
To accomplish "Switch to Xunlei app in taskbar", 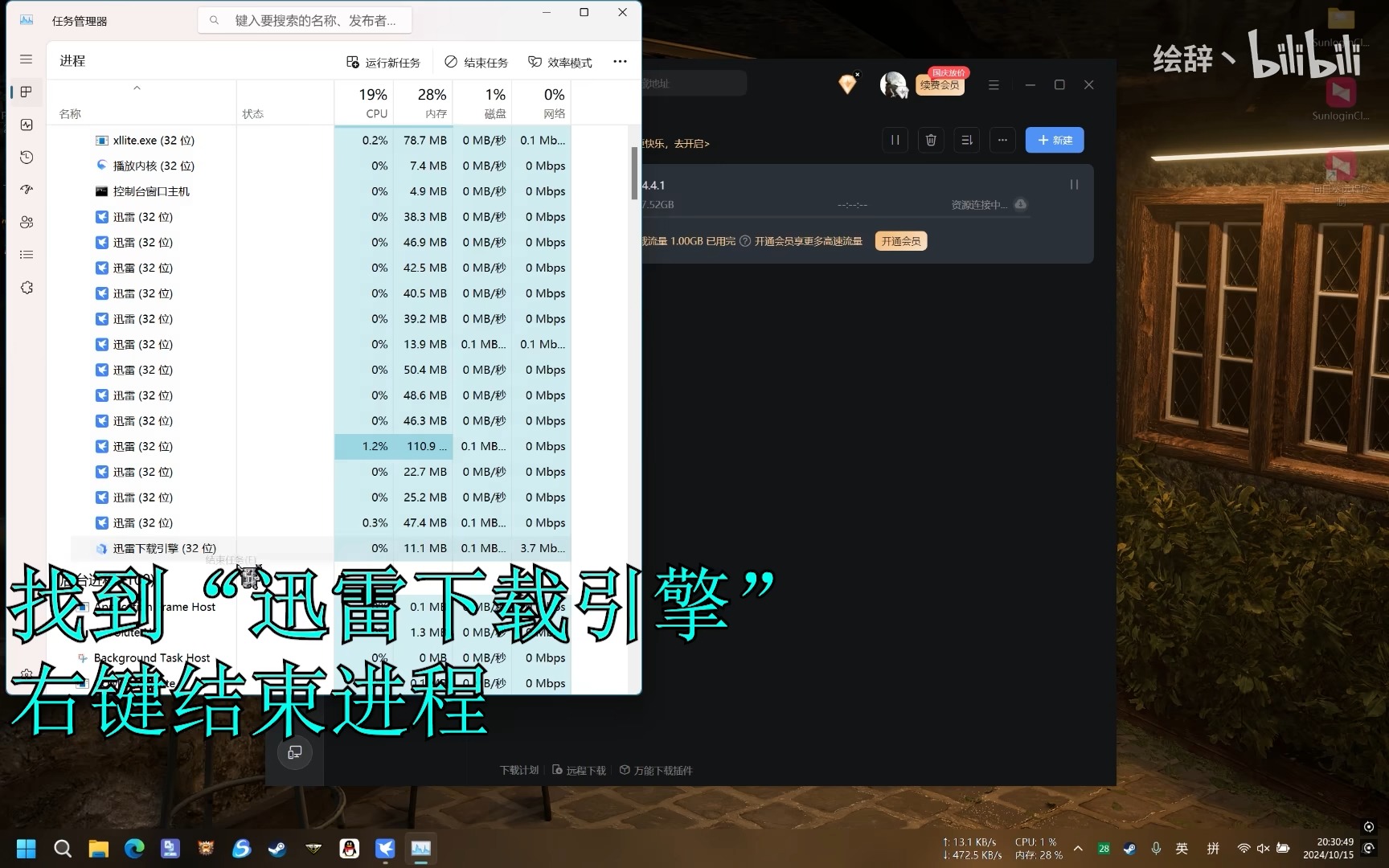I will 385,848.
